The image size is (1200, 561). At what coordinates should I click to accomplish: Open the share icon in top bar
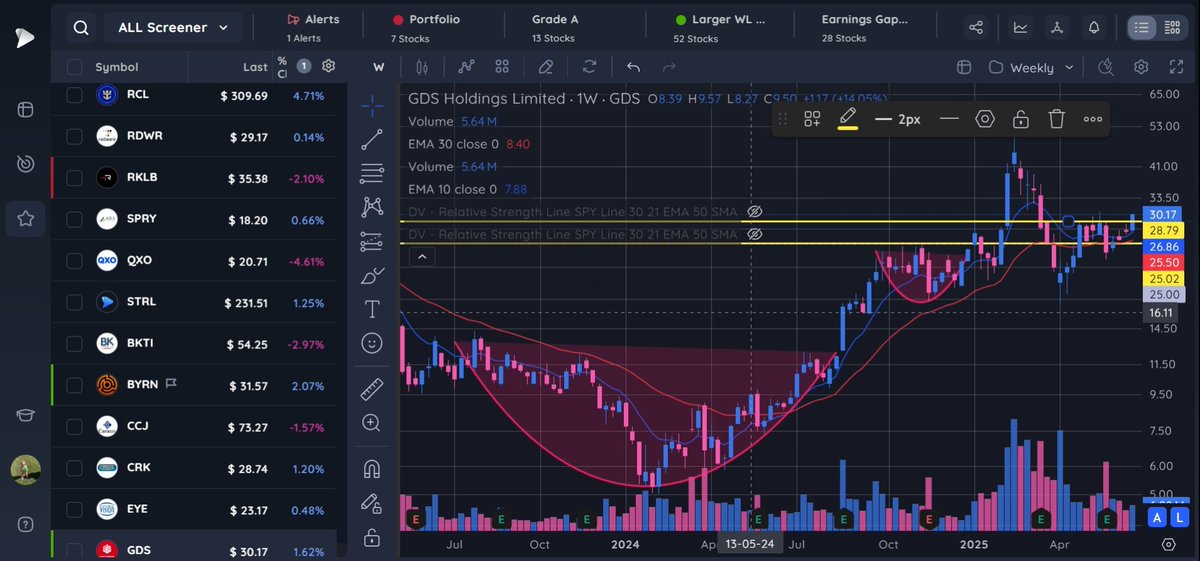coord(977,28)
